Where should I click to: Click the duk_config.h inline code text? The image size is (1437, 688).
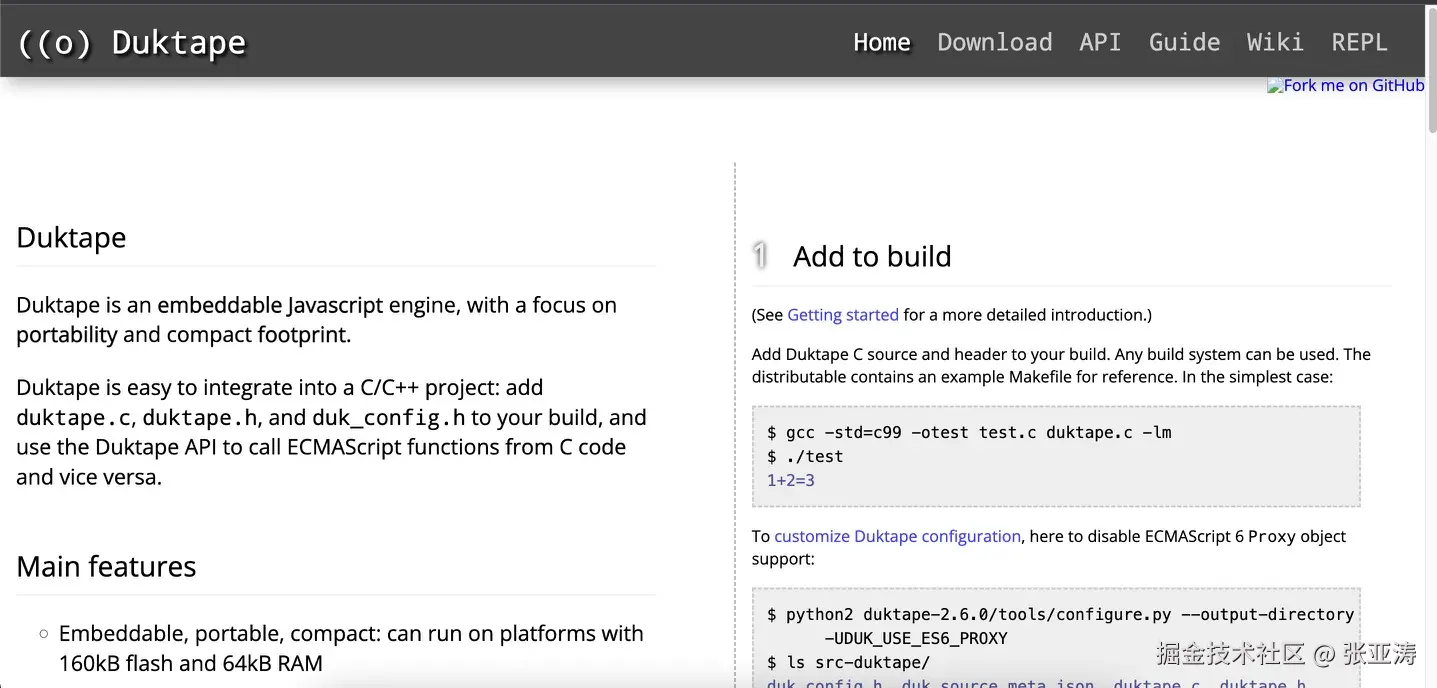388,418
